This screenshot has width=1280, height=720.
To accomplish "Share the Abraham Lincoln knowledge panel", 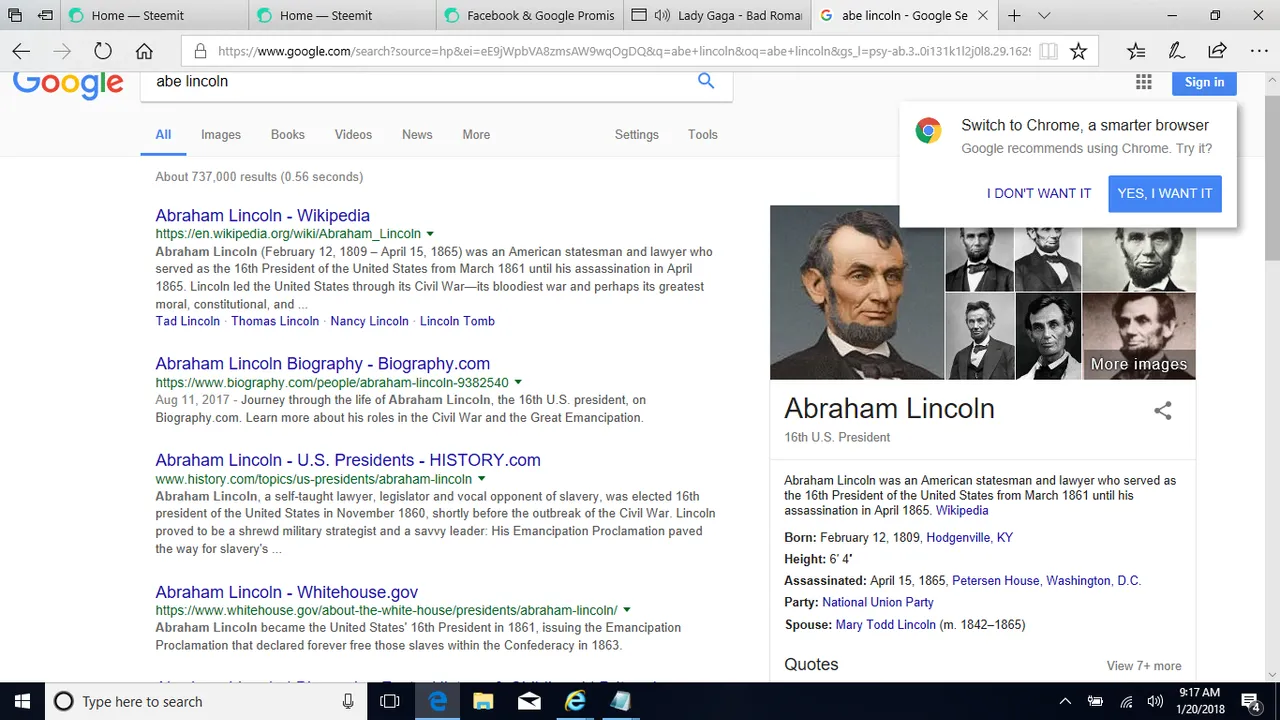I will (x=1162, y=410).
